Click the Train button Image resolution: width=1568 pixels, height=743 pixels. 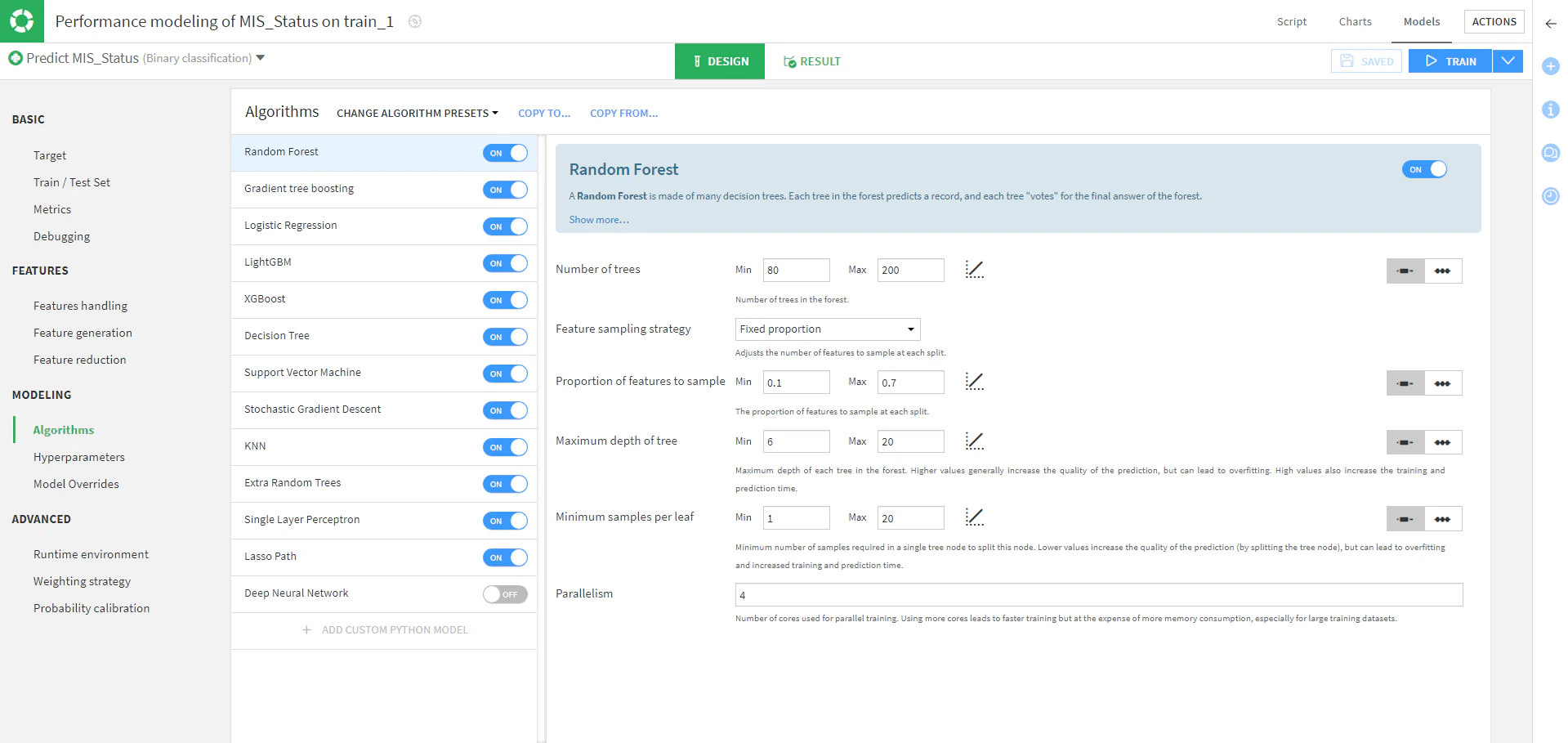[1450, 61]
